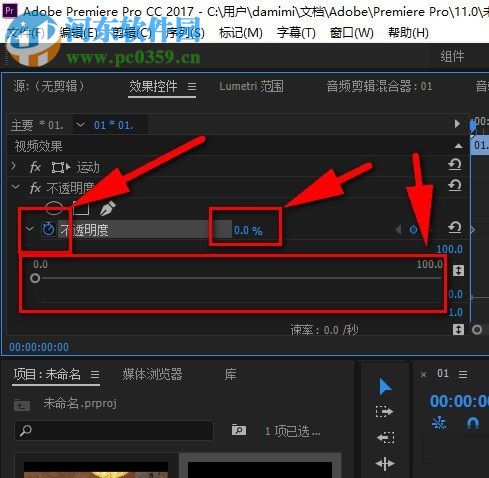Collapse the 视频效果 section arrow
Image resolution: width=489 pixels, height=478 pixels.
click(458, 146)
